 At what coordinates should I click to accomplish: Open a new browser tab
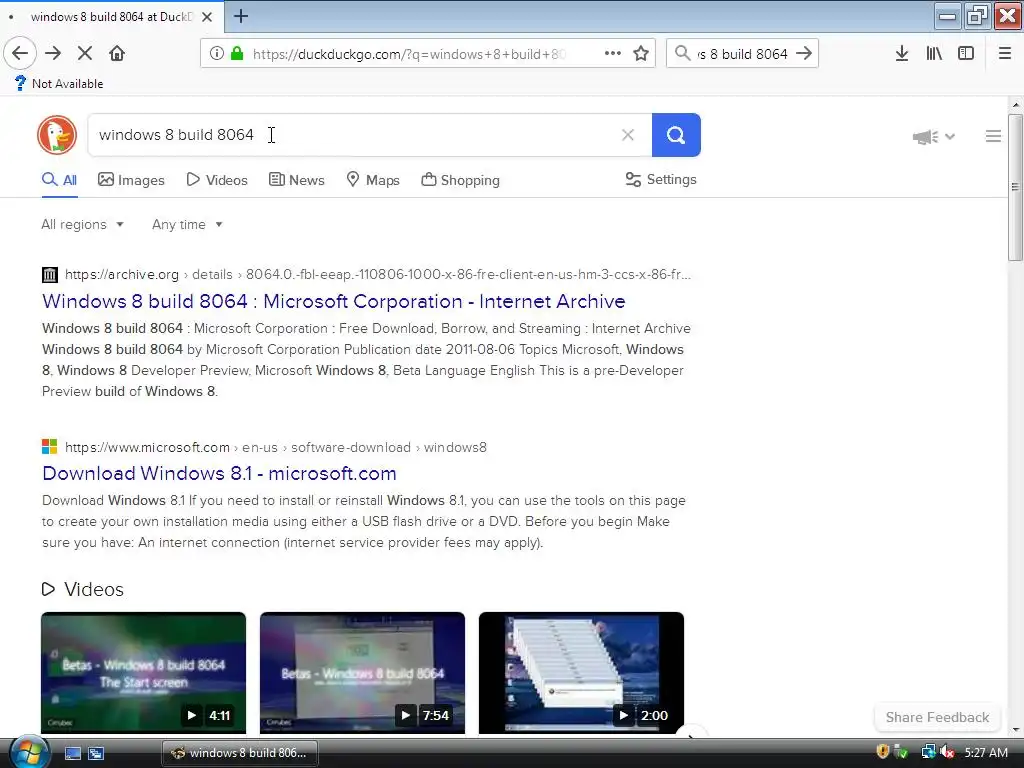pos(240,16)
